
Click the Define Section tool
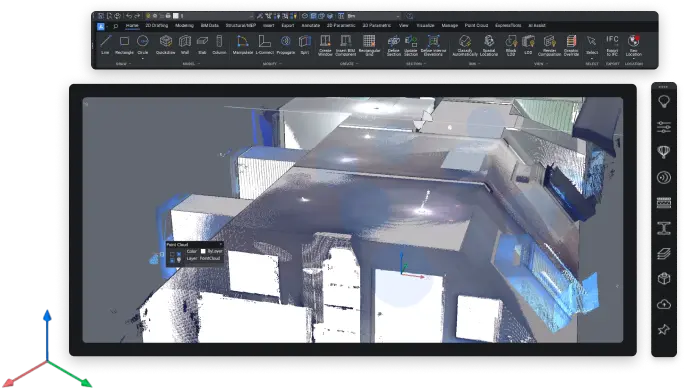click(394, 45)
